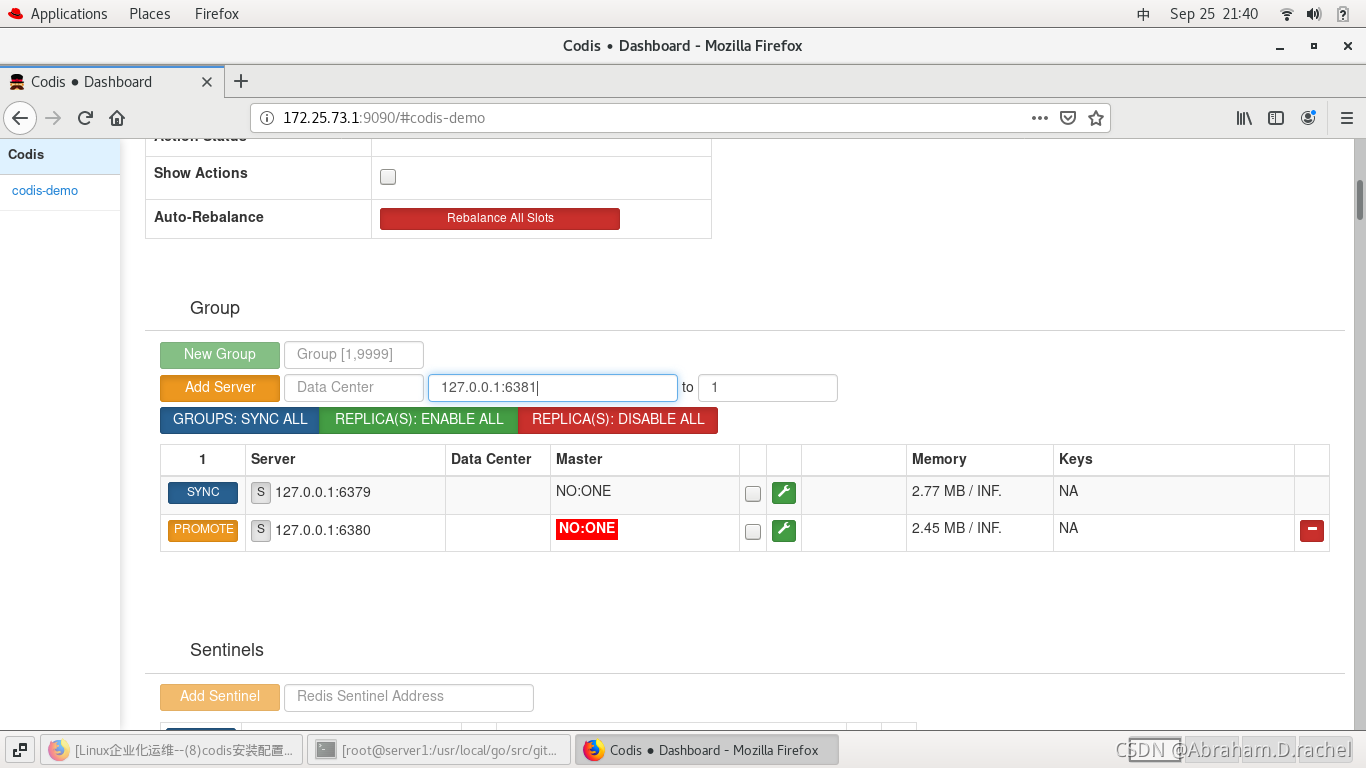Viewport: 1366px width, 768px height.
Task: Click the wrench icon for 127.0.0.1:6380
Action: click(x=784, y=530)
